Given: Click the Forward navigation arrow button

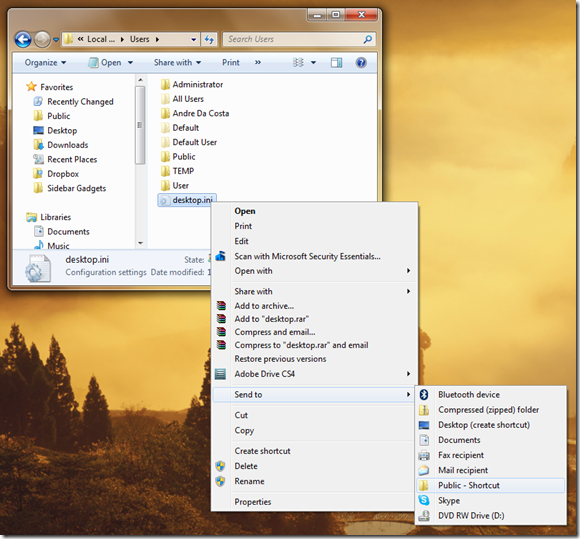Looking at the screenshot, I should [x=42, y=39].
